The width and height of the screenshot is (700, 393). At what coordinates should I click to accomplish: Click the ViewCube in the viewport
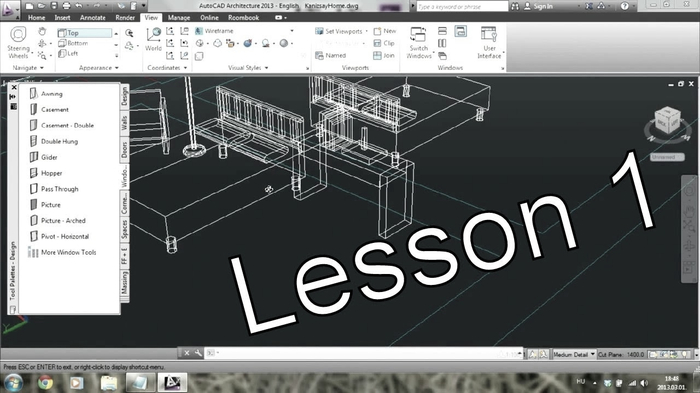click(x=667, y=121)
